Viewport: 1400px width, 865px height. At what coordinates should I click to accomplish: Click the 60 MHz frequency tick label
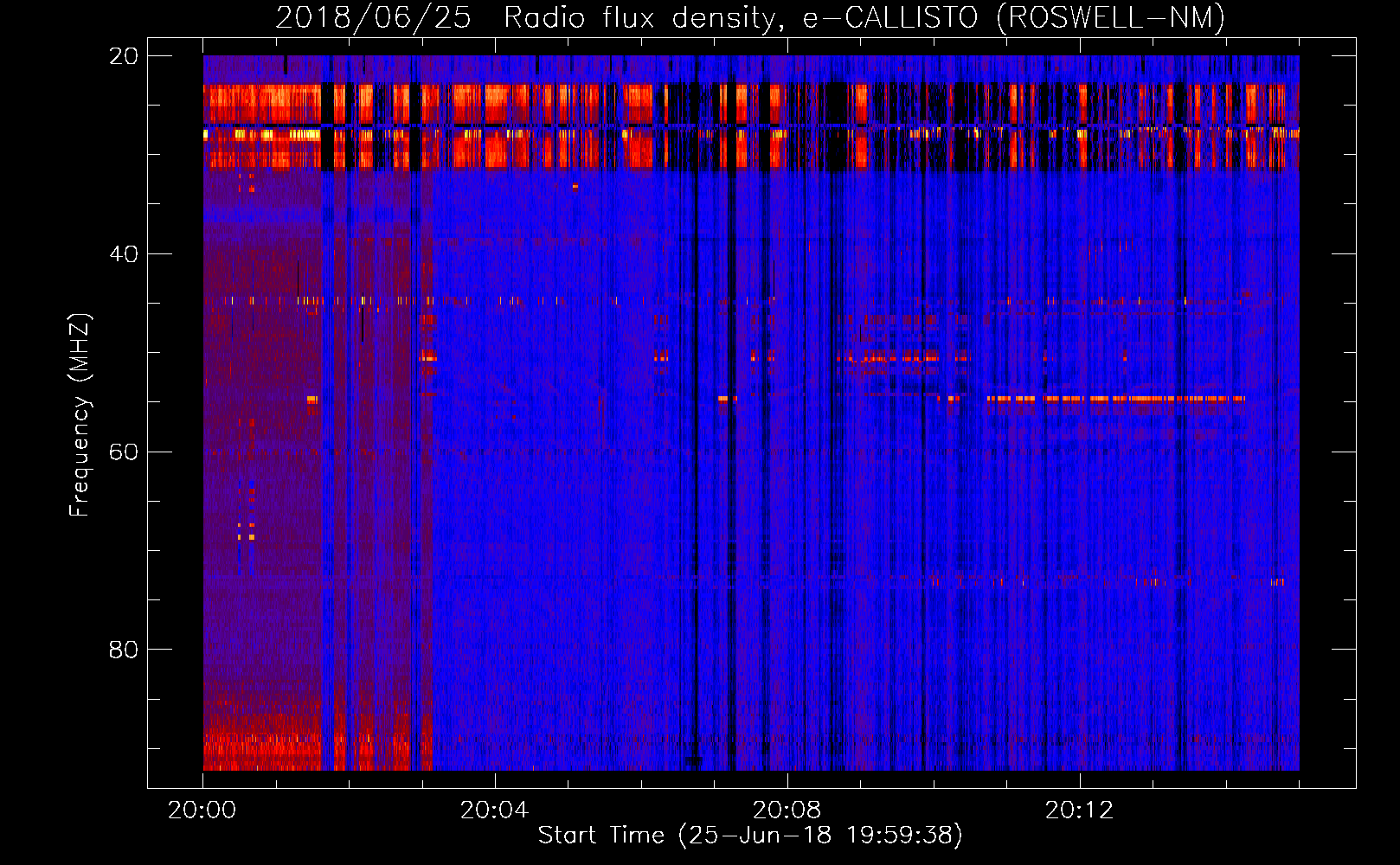point(124,452)
